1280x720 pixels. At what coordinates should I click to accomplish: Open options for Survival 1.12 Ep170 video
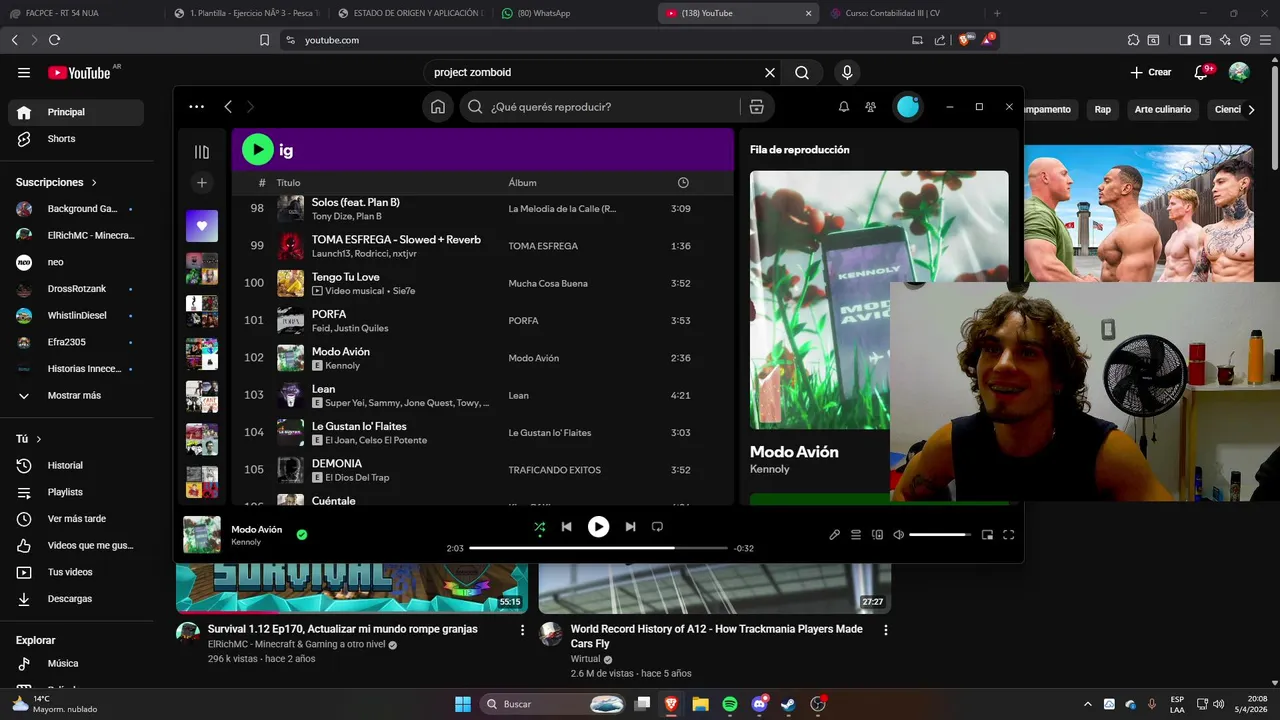pos(522,630)
